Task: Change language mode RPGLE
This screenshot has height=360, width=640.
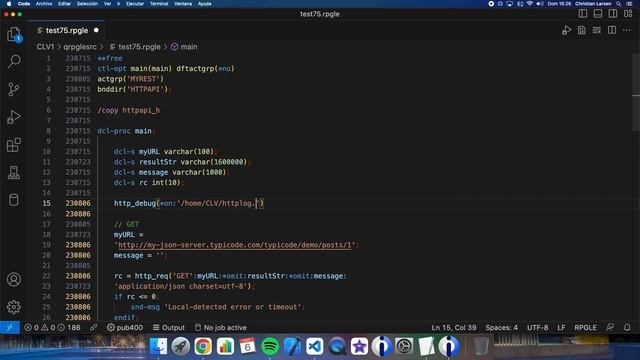Action: pos(585,327)
